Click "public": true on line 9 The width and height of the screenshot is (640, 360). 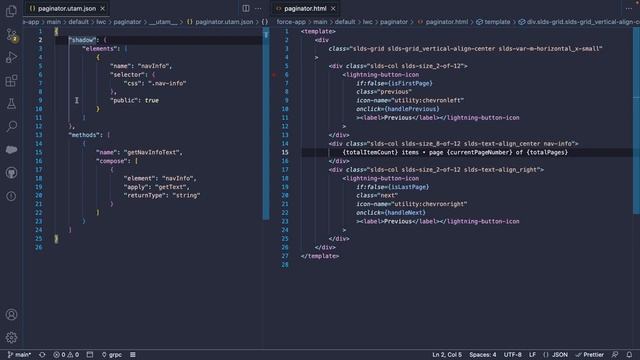[134, 100]
